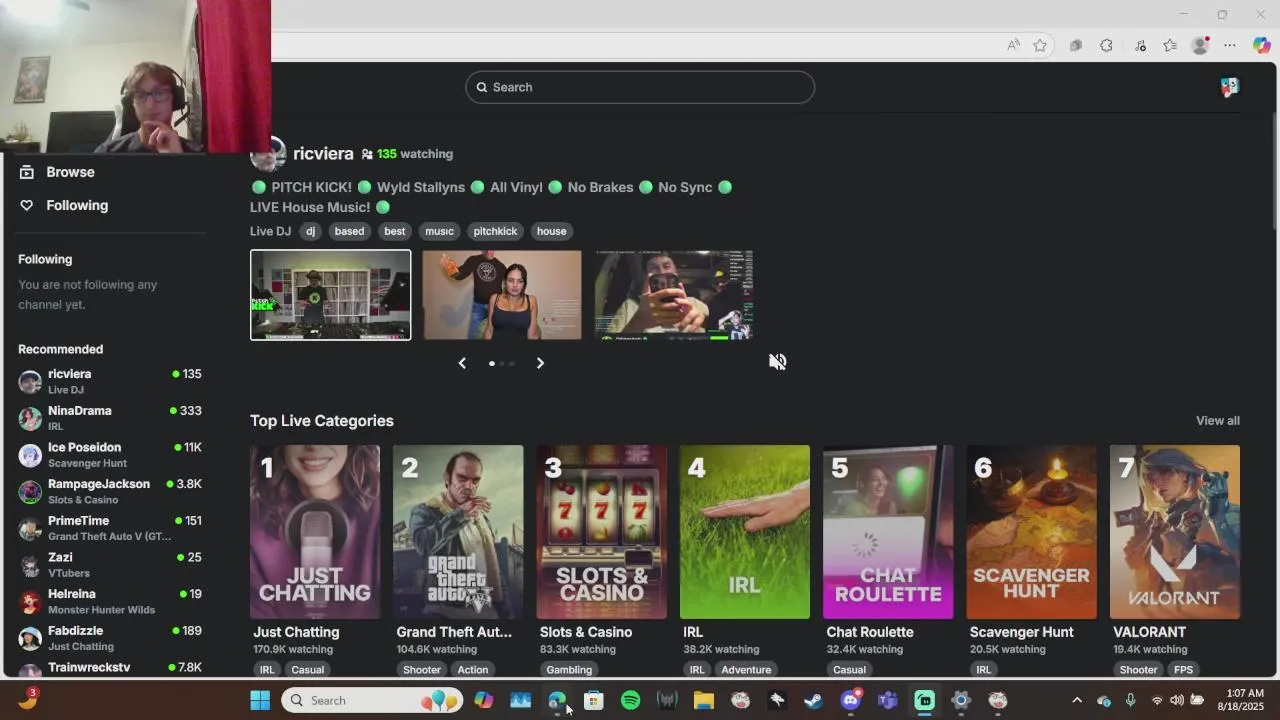Open File Explorer from the taskbar
Image resolution: width=1280 pixels, height=720 pixels.
pyautogui.click(x=704, y=700)
